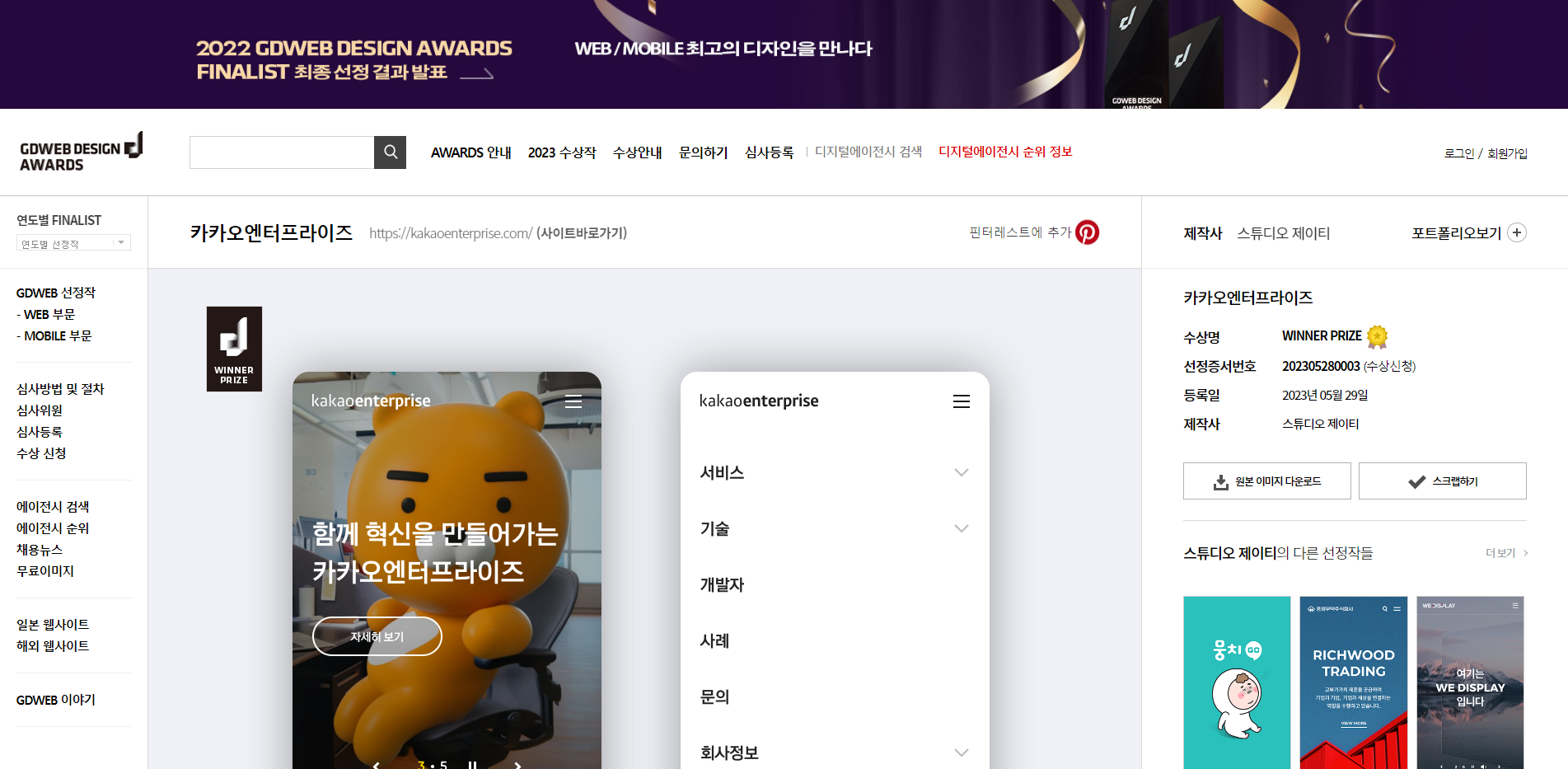
Task: Open the 2023 수상작 menu
Action: click(x=563, y=152)
